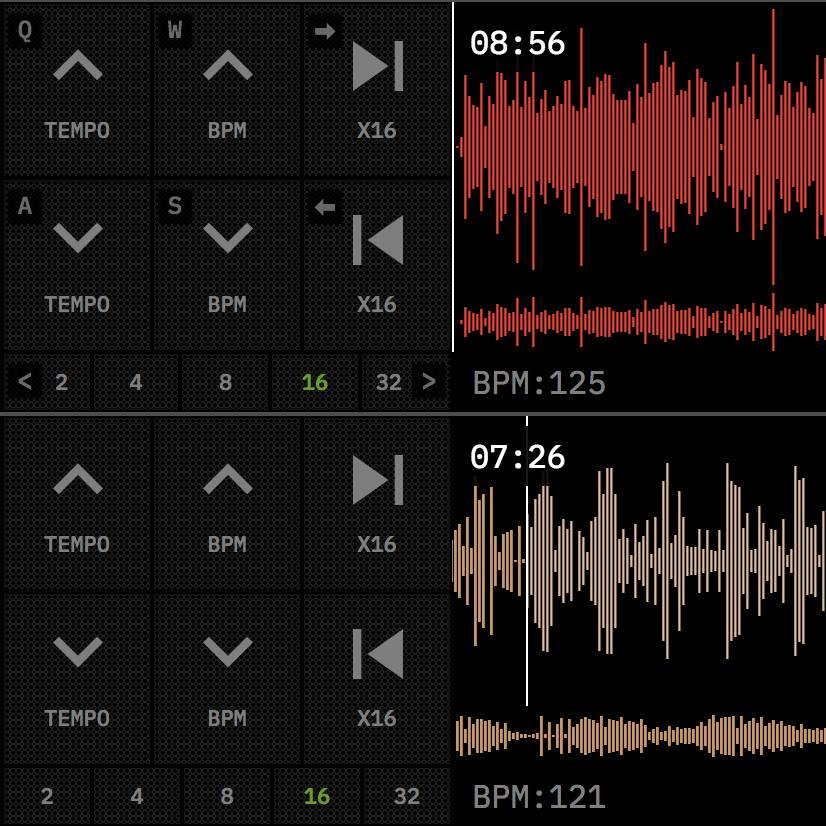Click the red main waveform of top deck

pyautogui.click(x=640, y=147)
